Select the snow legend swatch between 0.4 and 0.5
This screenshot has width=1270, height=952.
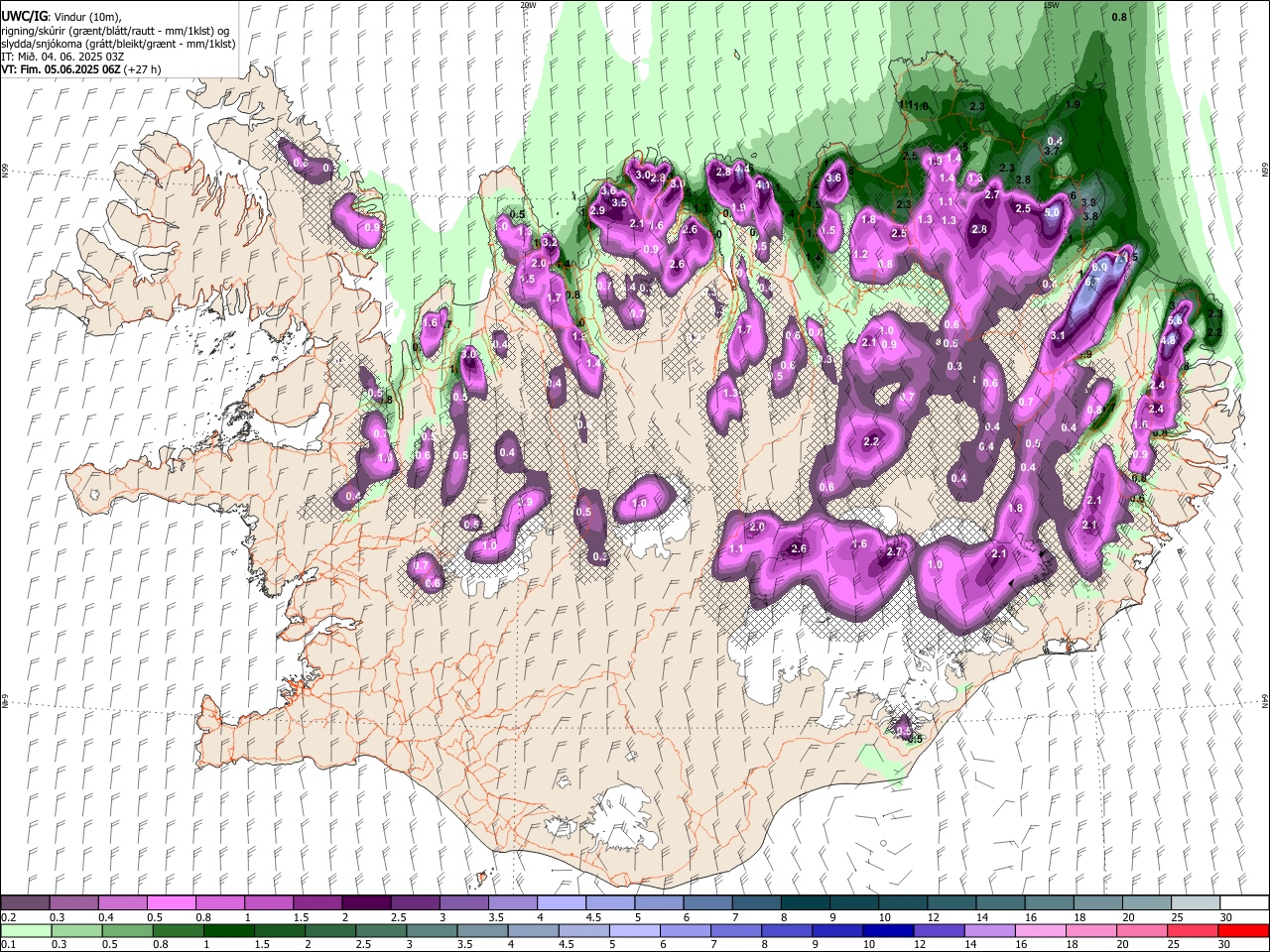[x=123, y=903]
